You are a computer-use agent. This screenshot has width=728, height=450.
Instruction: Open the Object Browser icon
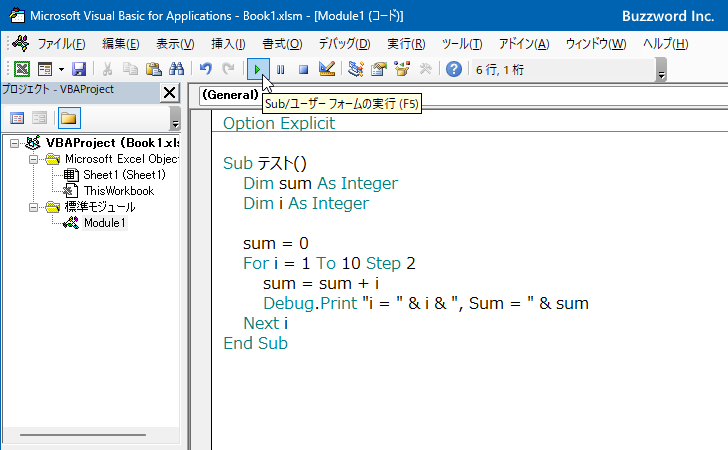(402, 69)
